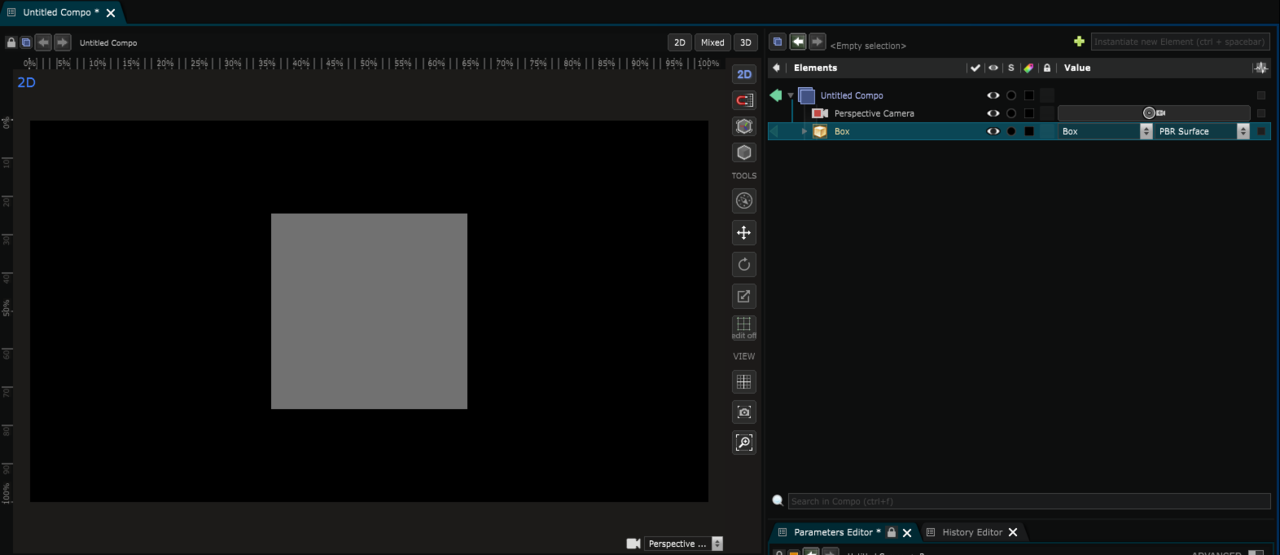
Task: Click the S column header
Action: (x=1011, y=68)
